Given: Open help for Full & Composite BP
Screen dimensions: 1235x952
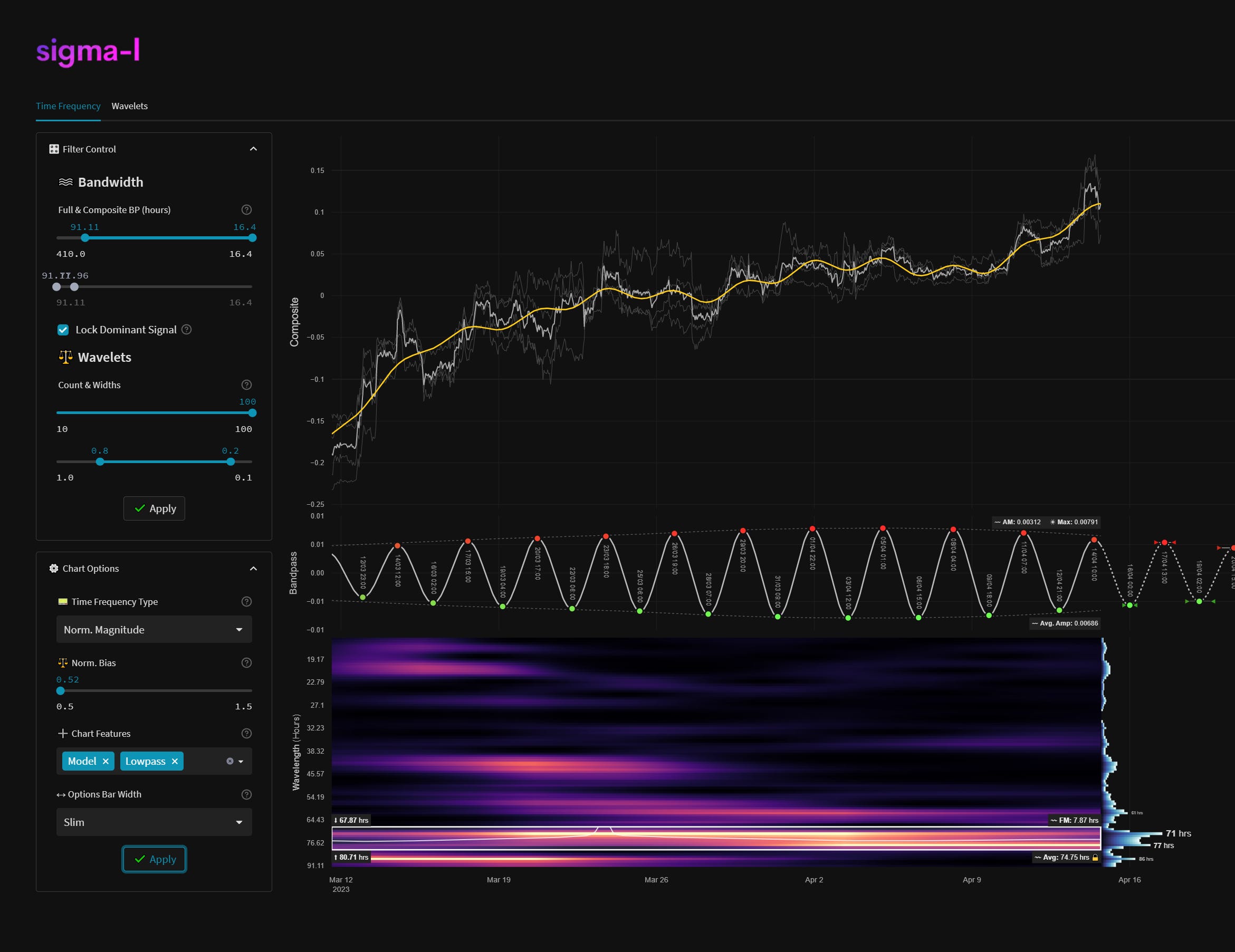Looking at the screenshot, I should tap(246, 209).
